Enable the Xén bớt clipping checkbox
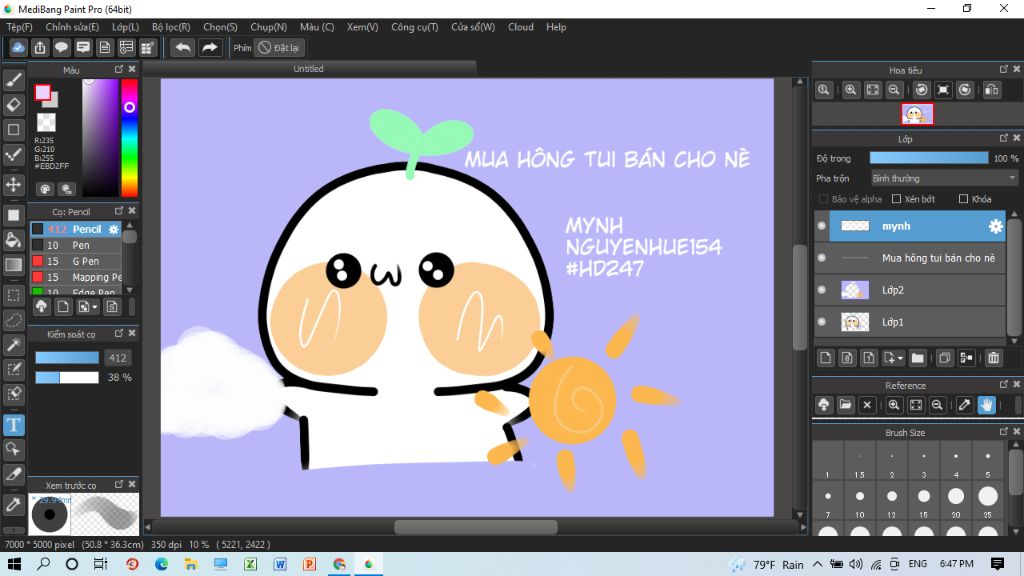The image size is (1024, 576). pos(897,199)
